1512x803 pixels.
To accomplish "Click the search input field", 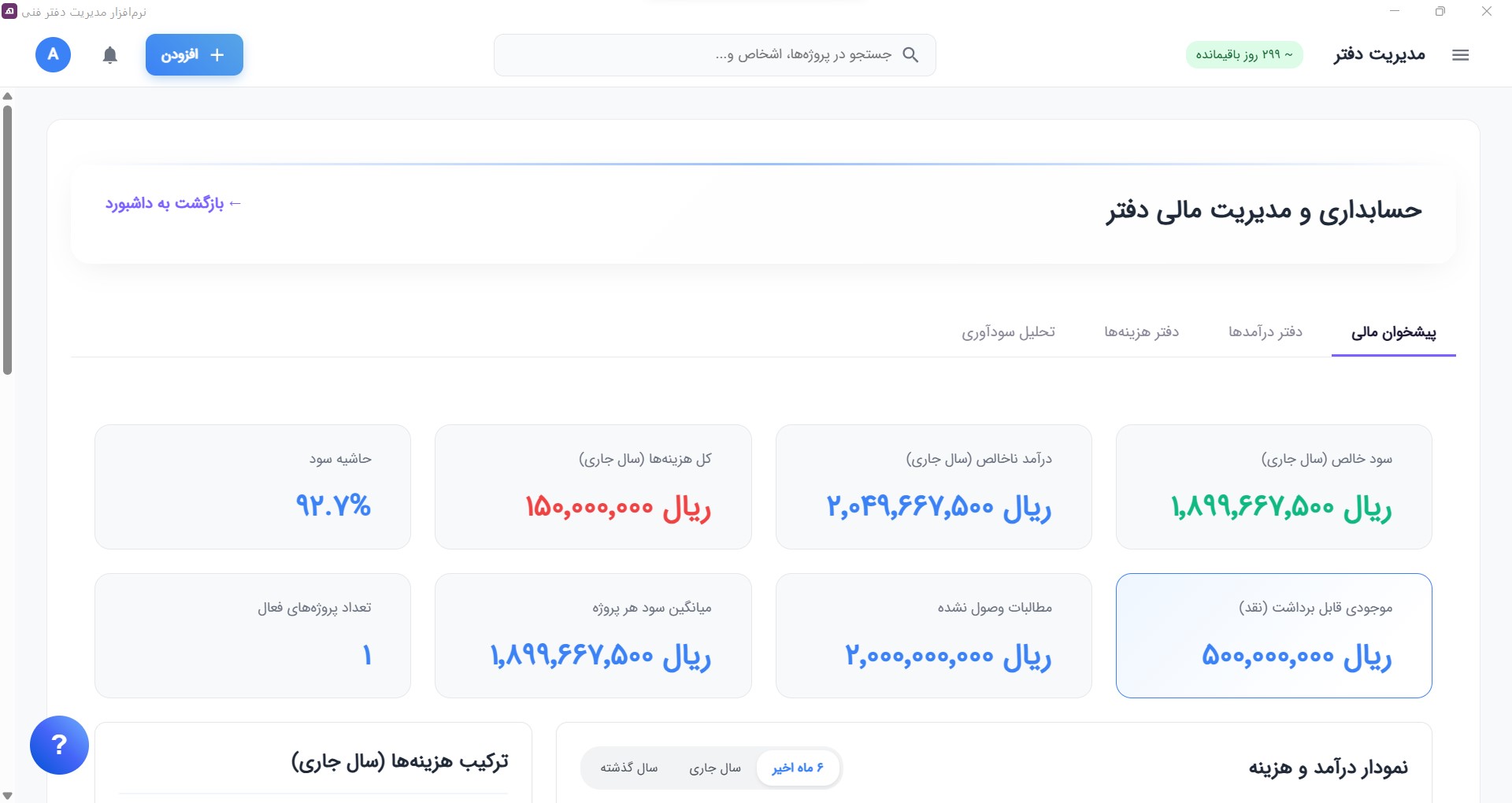I will (709, 55).
